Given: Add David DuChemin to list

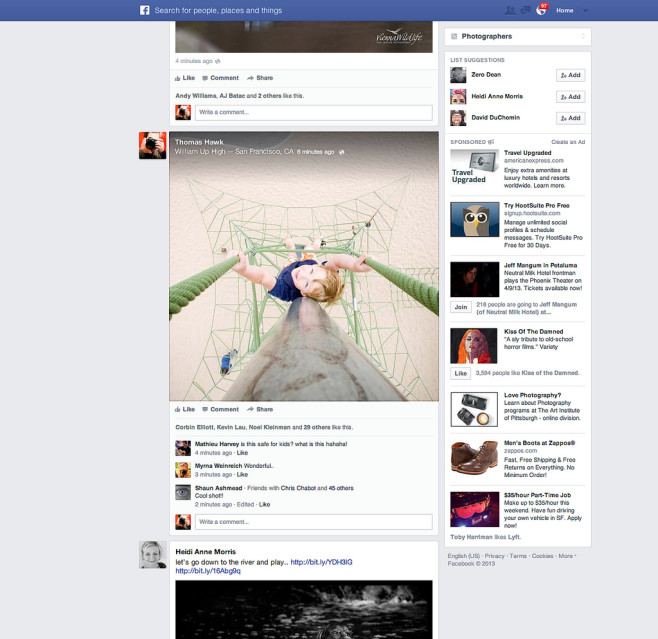Looking at the screenshot, I should 570,118.
